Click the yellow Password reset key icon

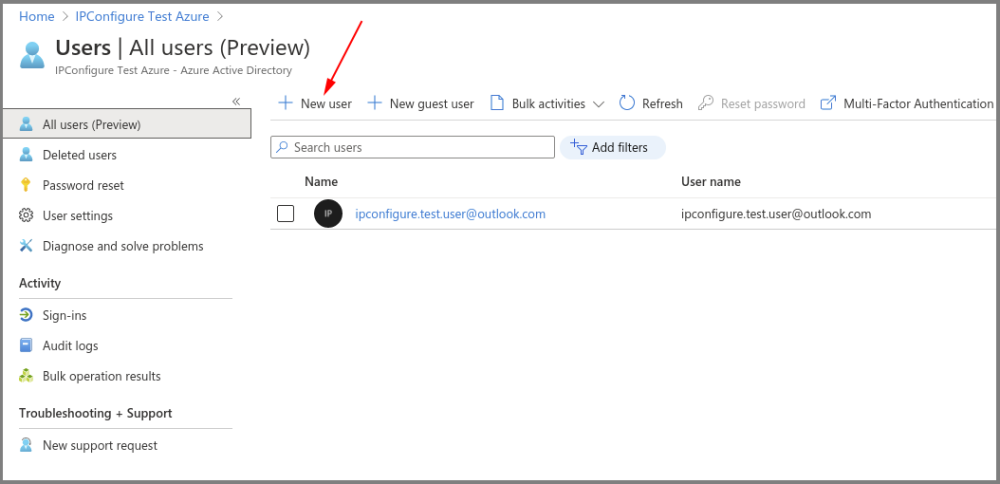click(x=26, y=186)
